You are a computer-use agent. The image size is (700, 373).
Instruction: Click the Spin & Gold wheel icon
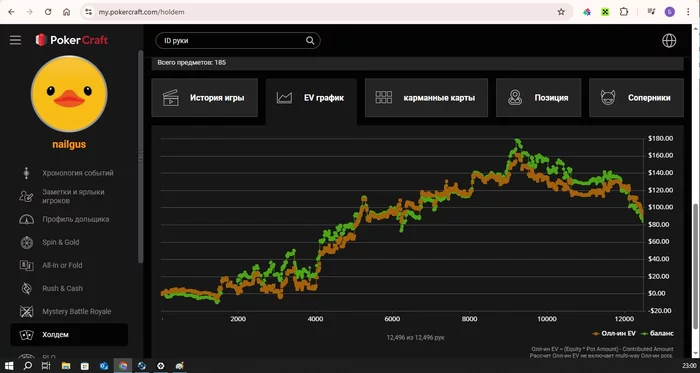click(26, 242)
